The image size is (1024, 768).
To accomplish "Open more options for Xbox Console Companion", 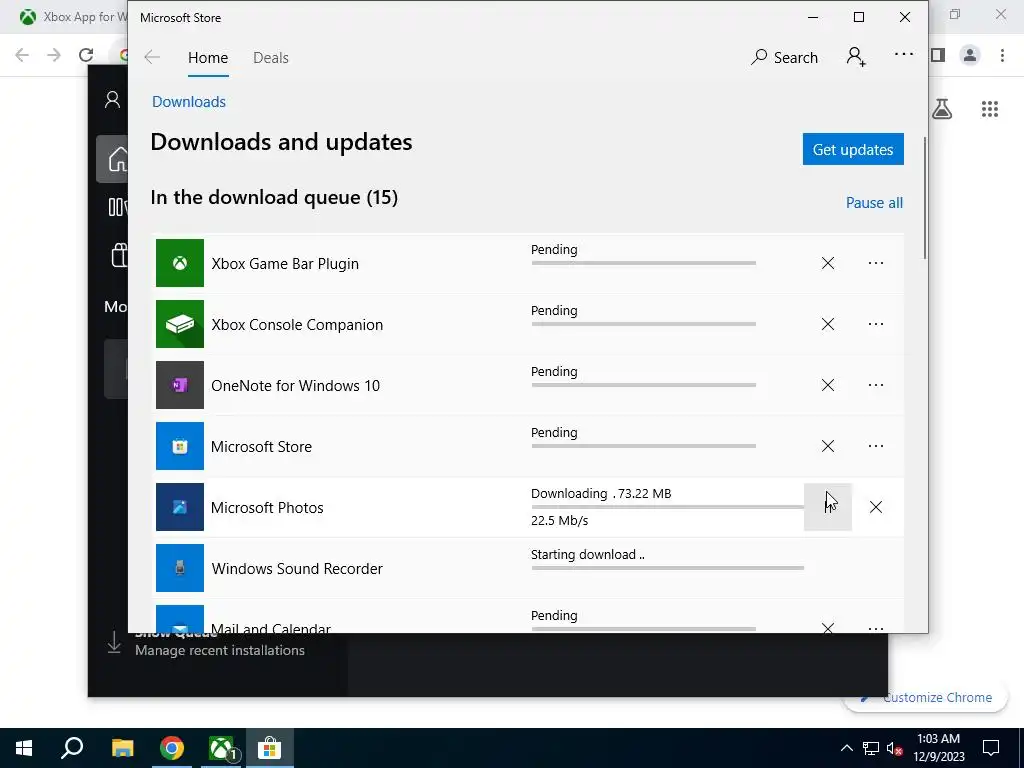I will pos(876,324).
